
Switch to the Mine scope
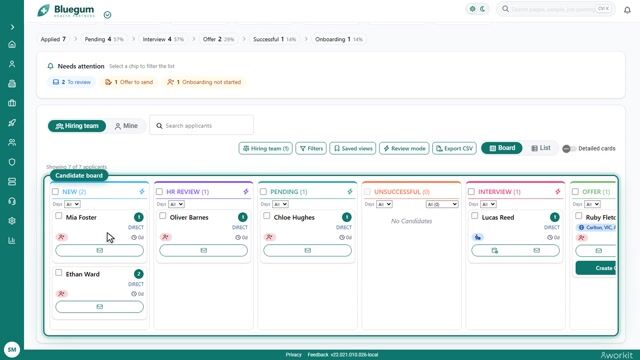tap(126, 126)
